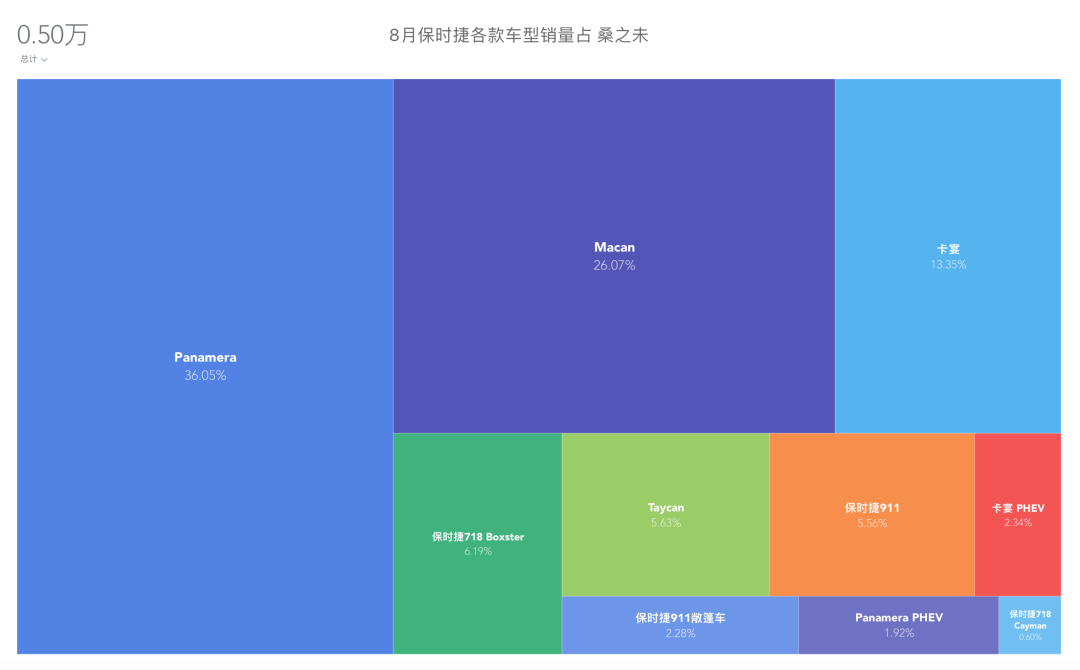This screenshot has height=670, width=1080.
Task: Select the 保时捷718 Cayman block
Action: (x=1030, y=625)
